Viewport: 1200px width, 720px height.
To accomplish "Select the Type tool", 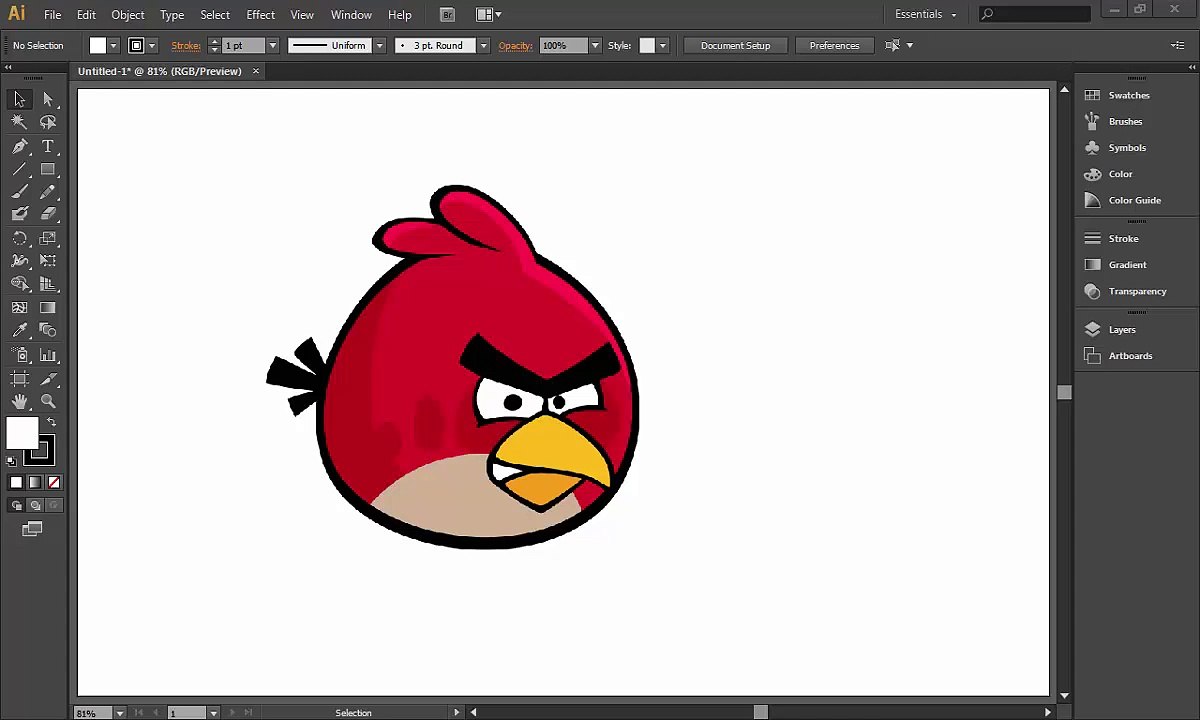I will (x=48, y=146).
